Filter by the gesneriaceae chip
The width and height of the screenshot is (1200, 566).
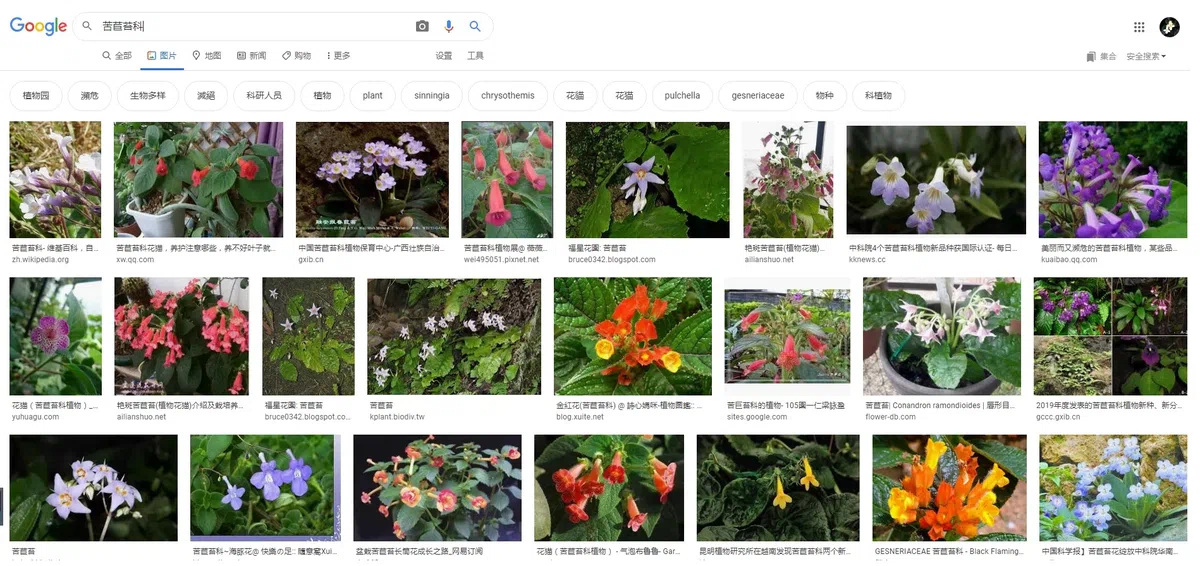758,96
